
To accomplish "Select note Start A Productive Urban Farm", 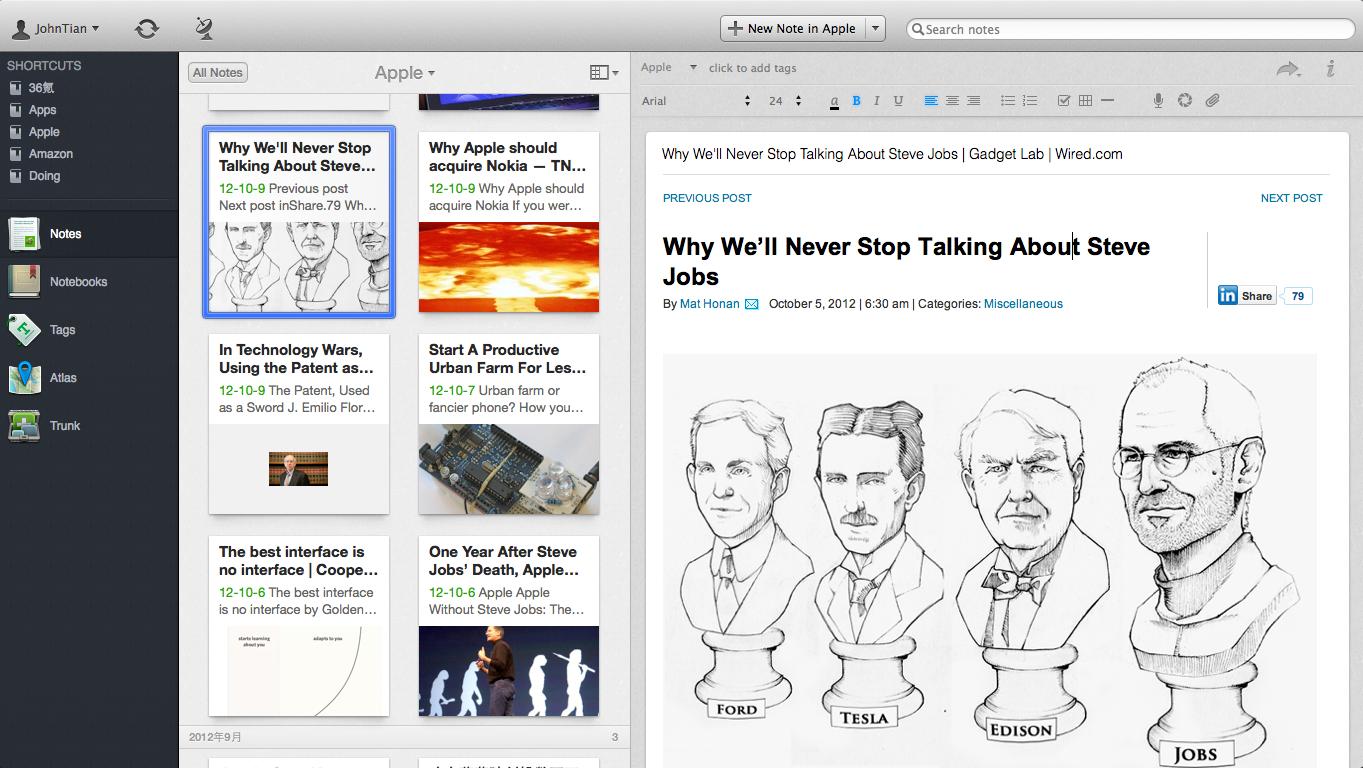I will 509,424.
